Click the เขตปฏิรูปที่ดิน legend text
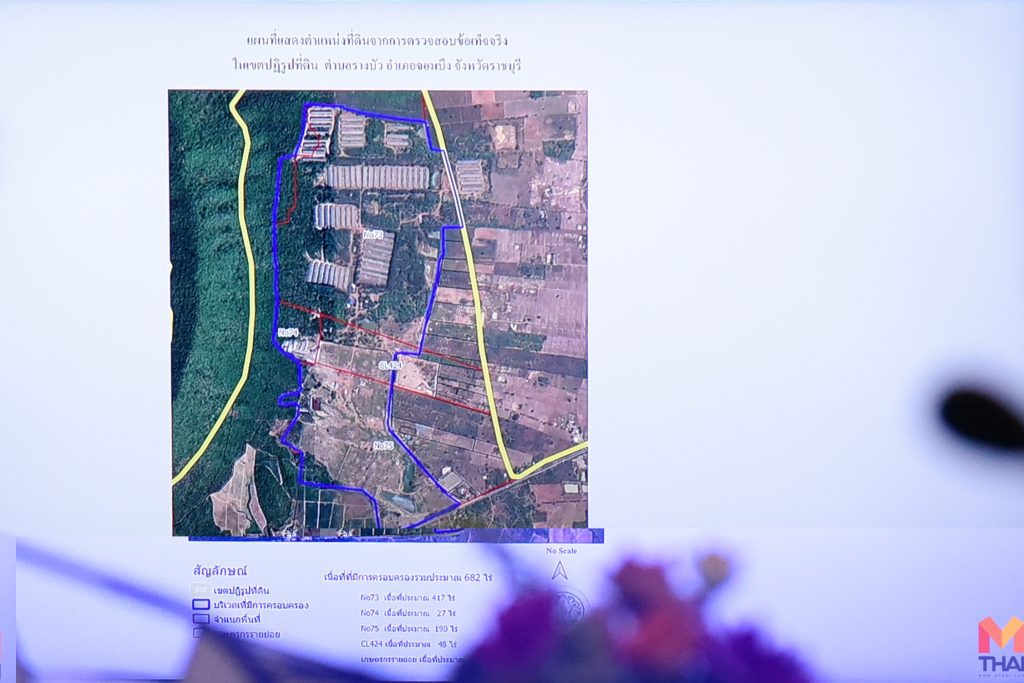This screenshot has height=683, width=1024. (x=241, y=590)
